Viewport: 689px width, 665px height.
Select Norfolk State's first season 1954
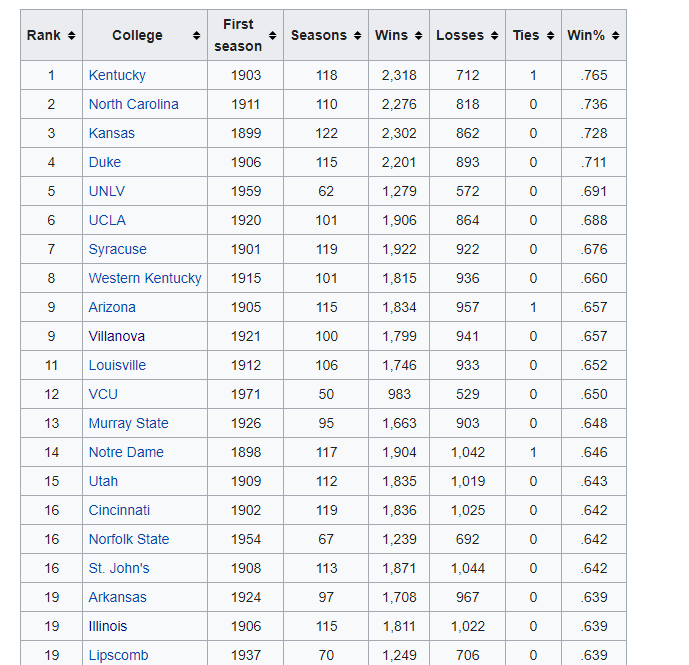pos(246,539)
